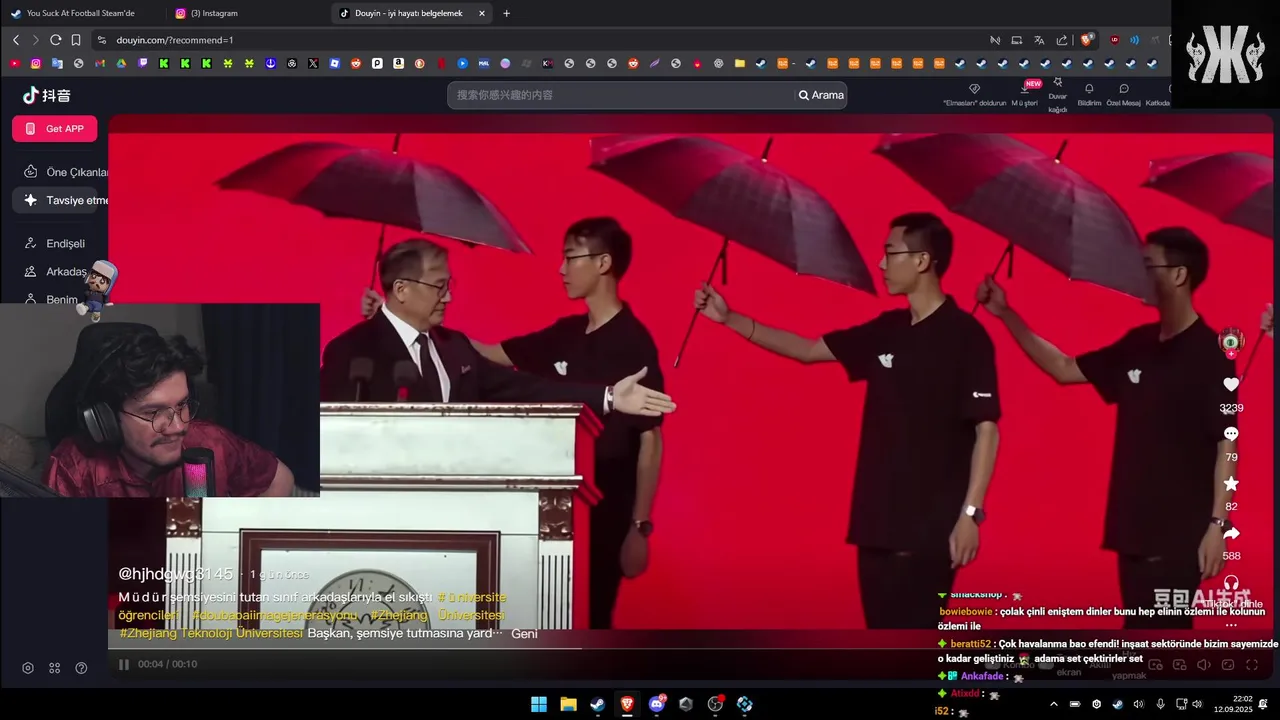Close the Douyin browser tab

click(482, 13)
